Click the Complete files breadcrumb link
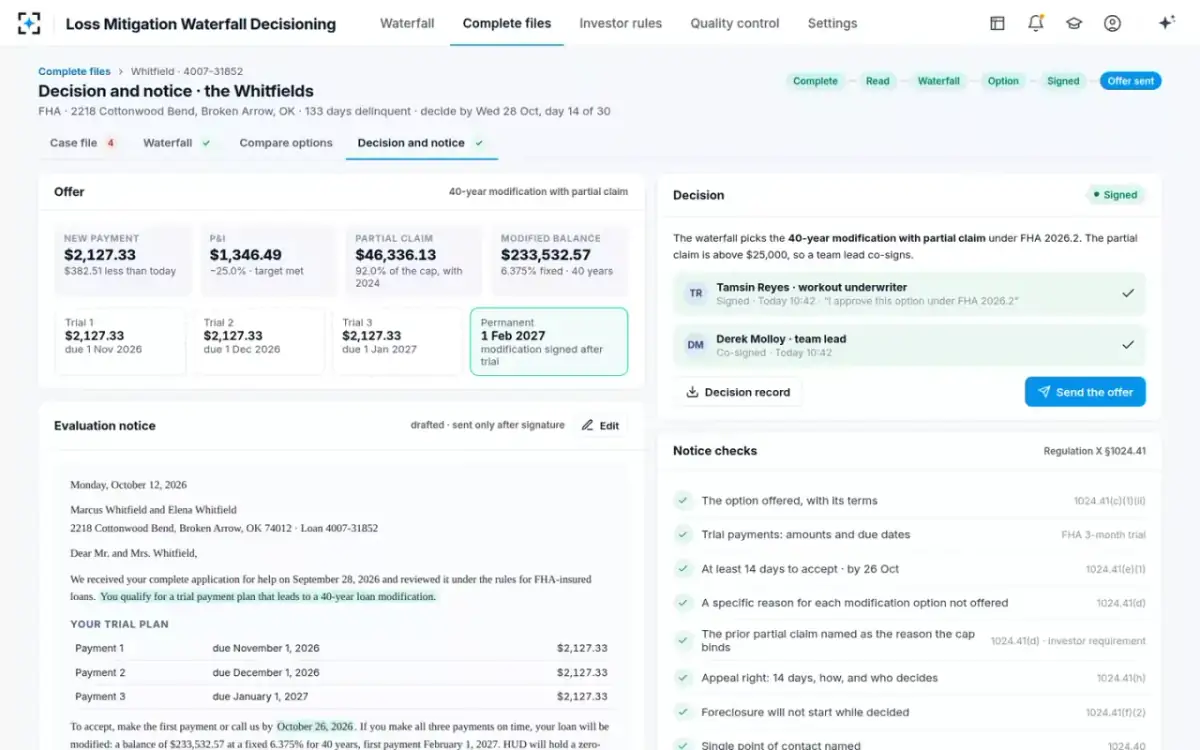 (x=74, y=72)
